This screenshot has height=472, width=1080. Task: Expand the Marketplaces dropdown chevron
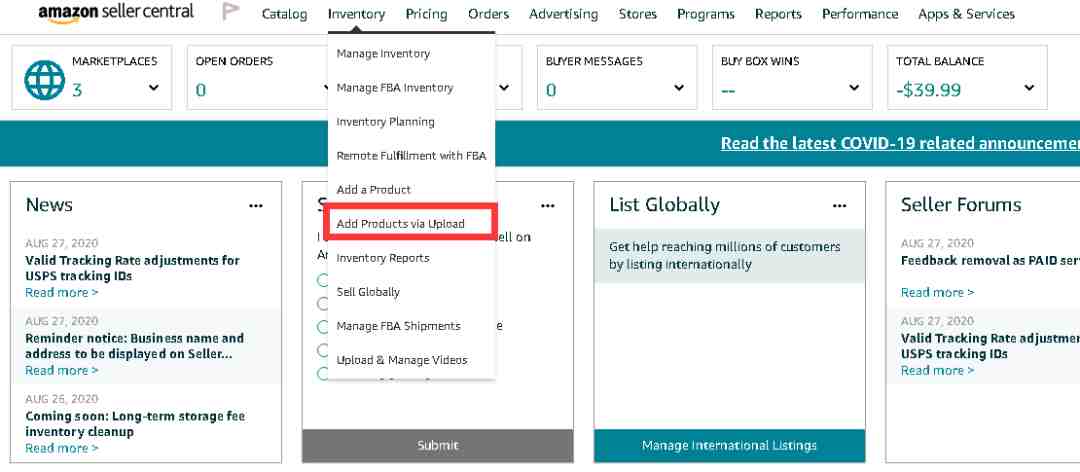click(154, 88)
